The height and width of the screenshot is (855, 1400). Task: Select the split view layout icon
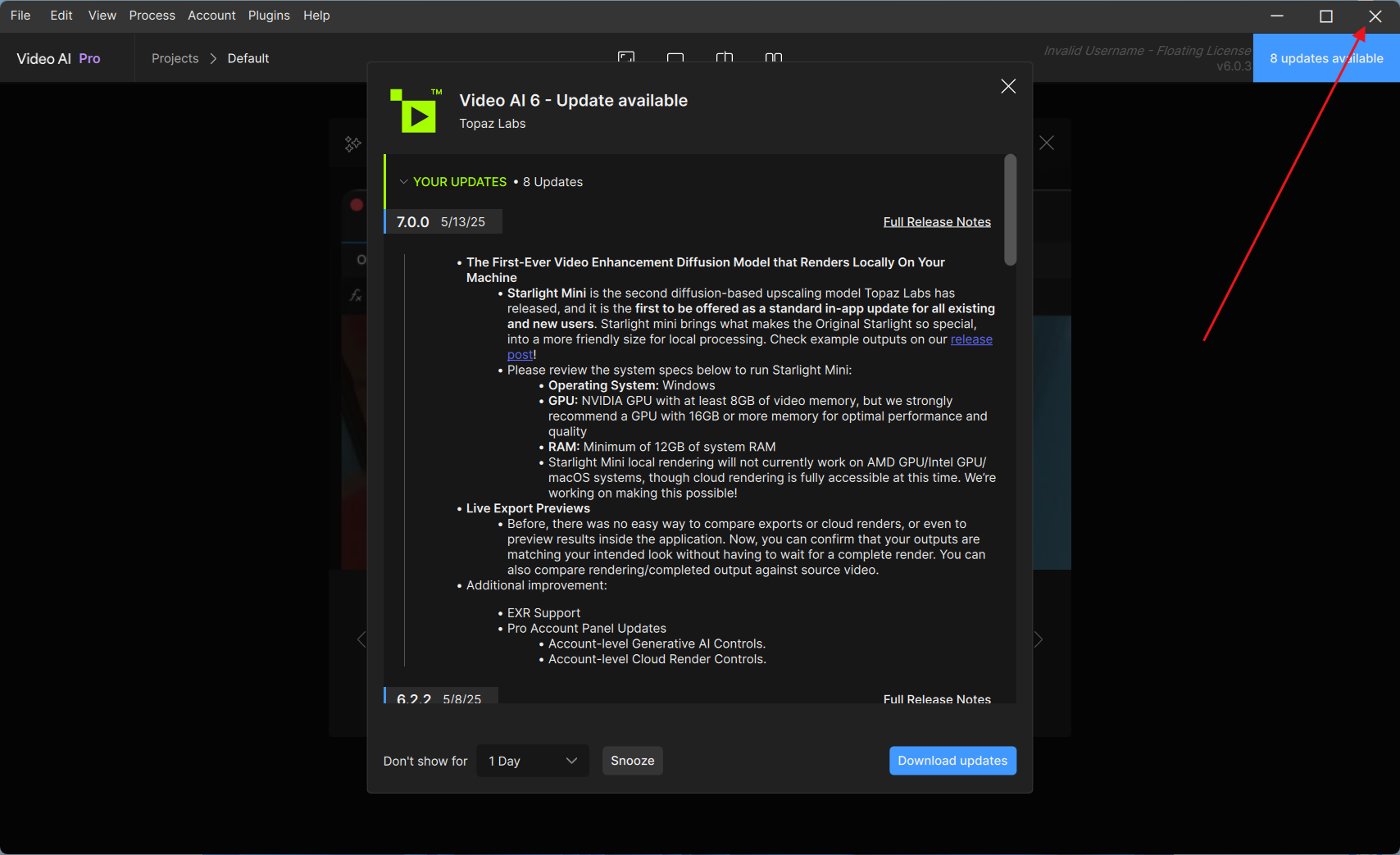[x=725, y=57]
